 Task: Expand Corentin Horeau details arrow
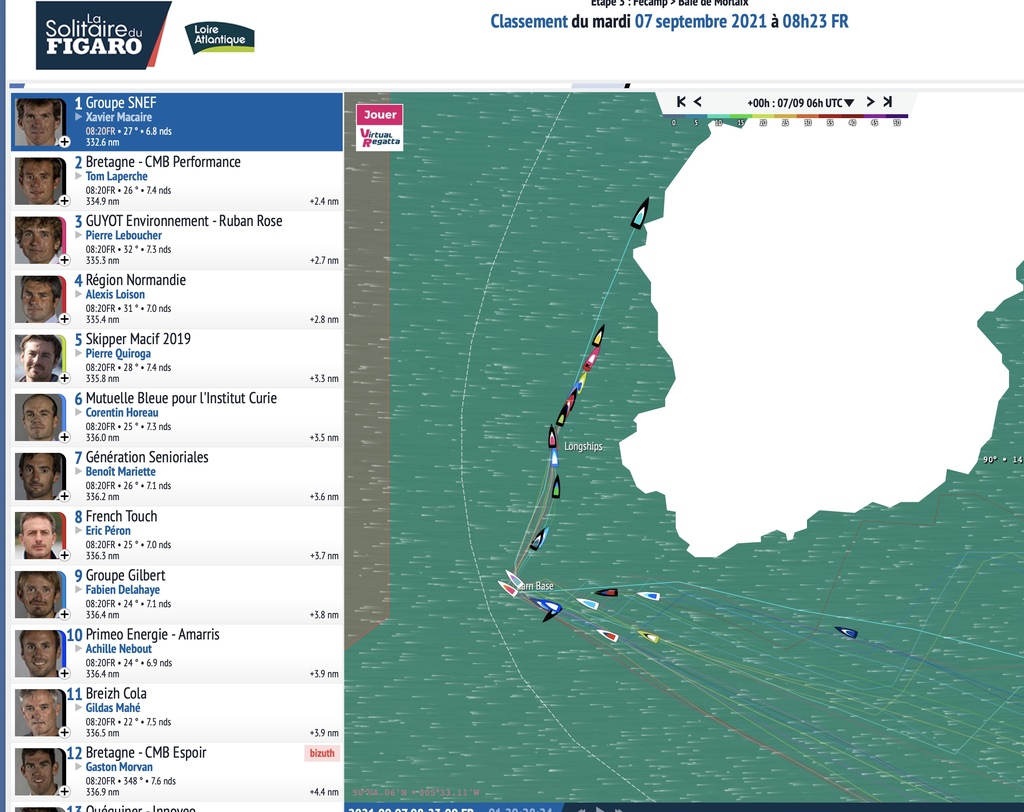[x=78, y=412]
